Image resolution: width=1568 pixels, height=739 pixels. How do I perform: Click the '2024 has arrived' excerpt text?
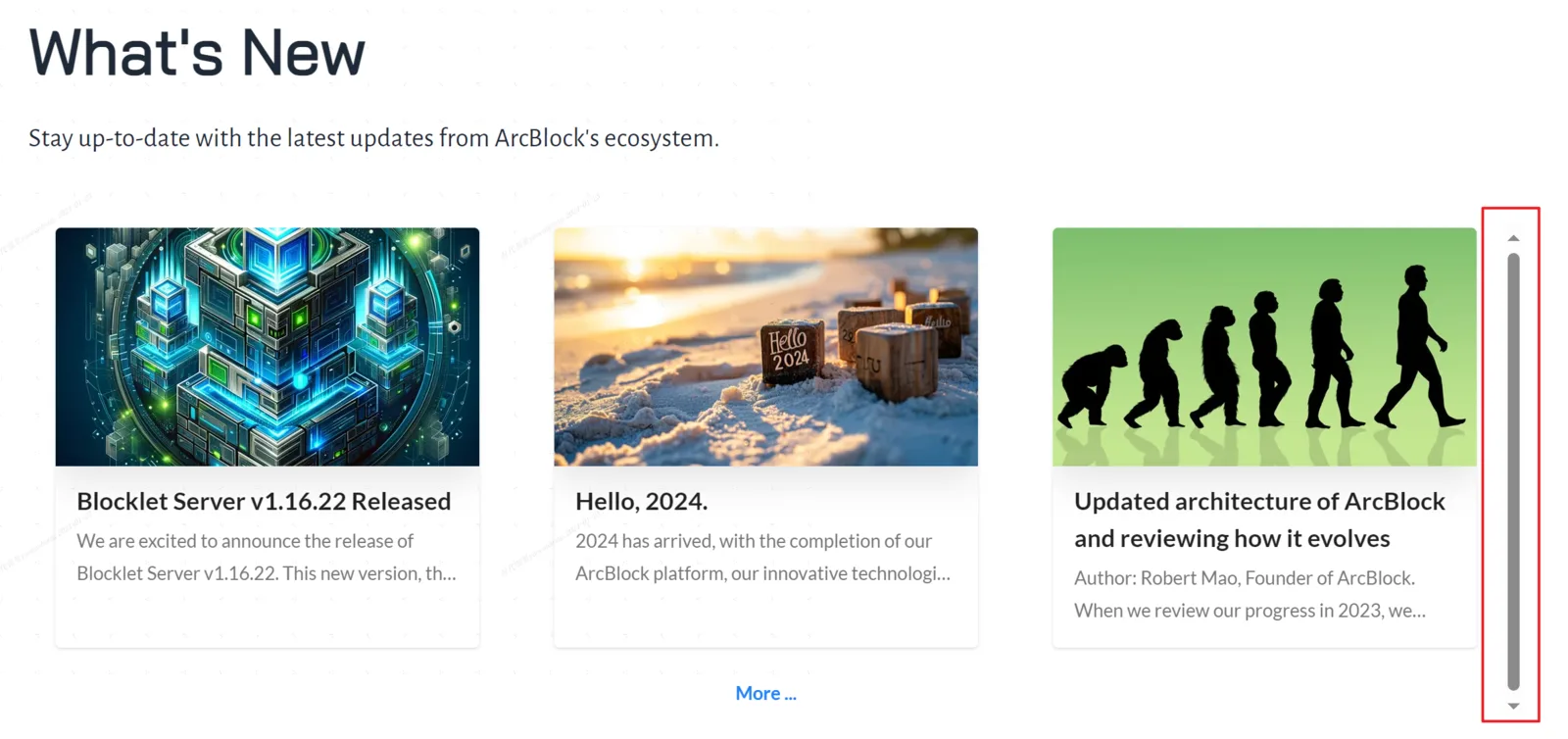pos(762,557)
